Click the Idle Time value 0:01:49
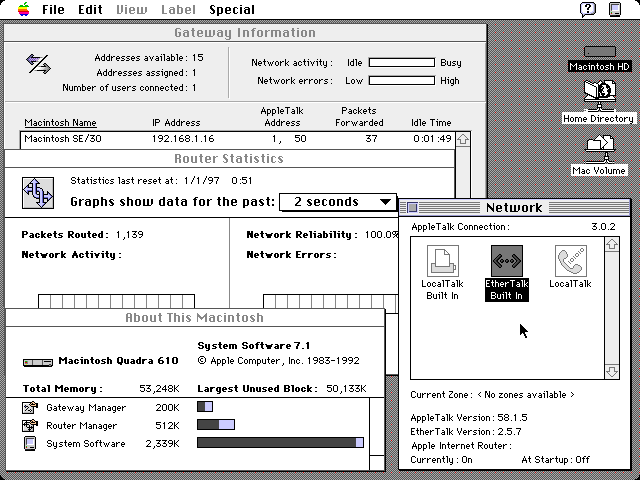The width and height of the screenshot is (640, 480). click(432, 139)
